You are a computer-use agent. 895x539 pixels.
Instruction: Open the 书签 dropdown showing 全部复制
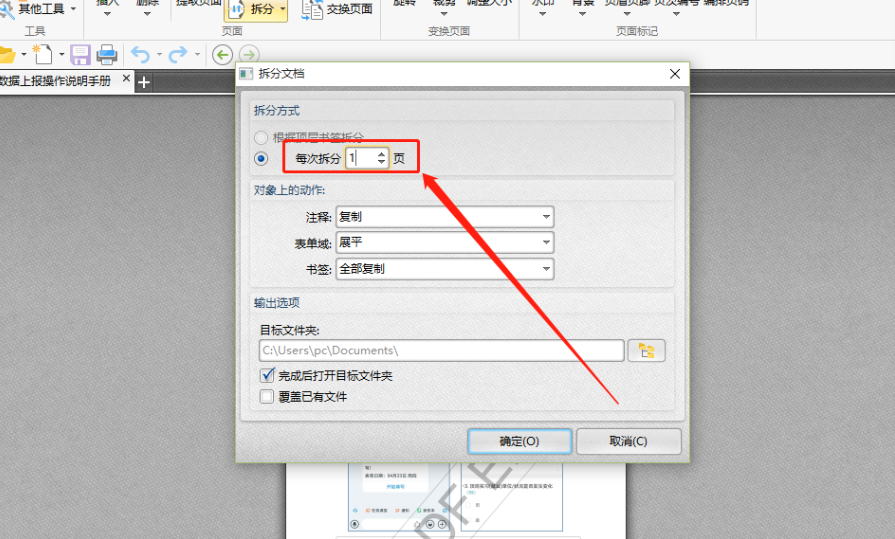(x=445, y=269)
